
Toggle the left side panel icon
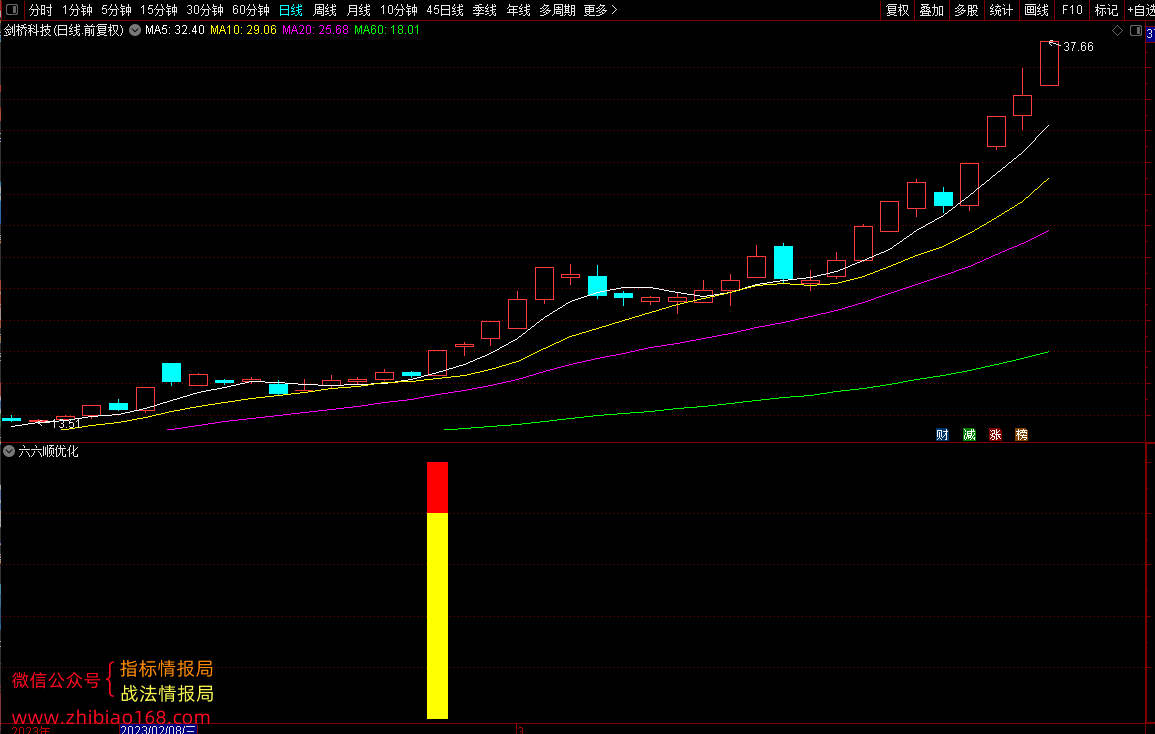(12, 10)
